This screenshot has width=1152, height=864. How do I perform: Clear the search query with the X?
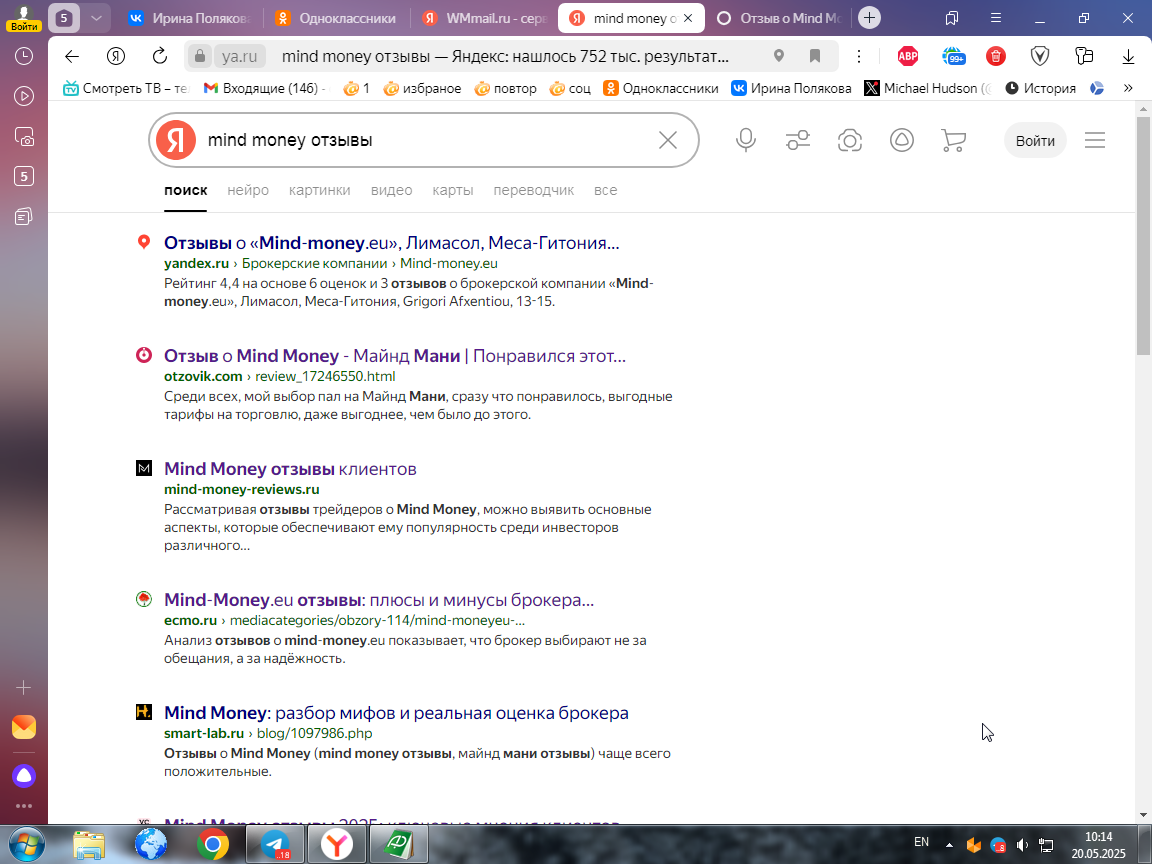coord(667,140)
